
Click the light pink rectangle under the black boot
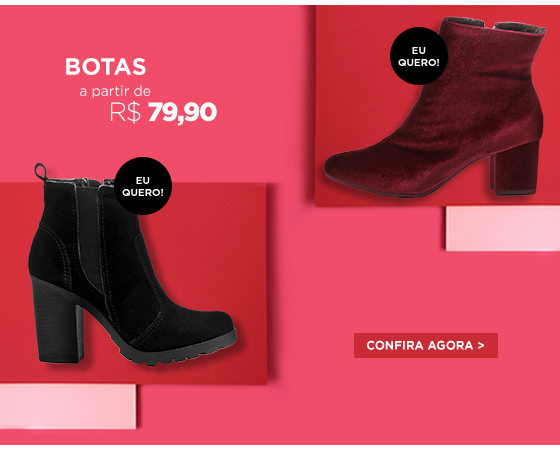tap(68, 406)
